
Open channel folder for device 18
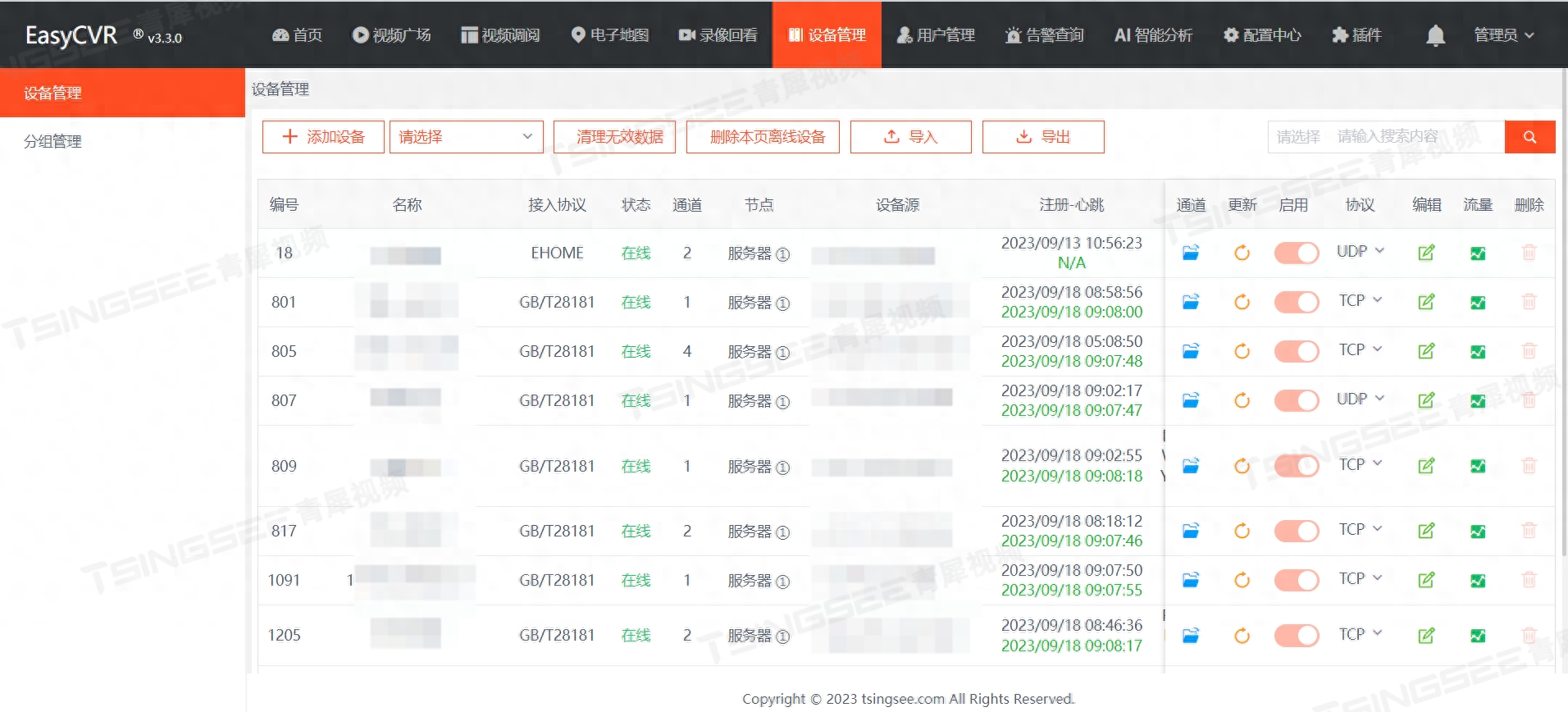[x=1191, y=253]
